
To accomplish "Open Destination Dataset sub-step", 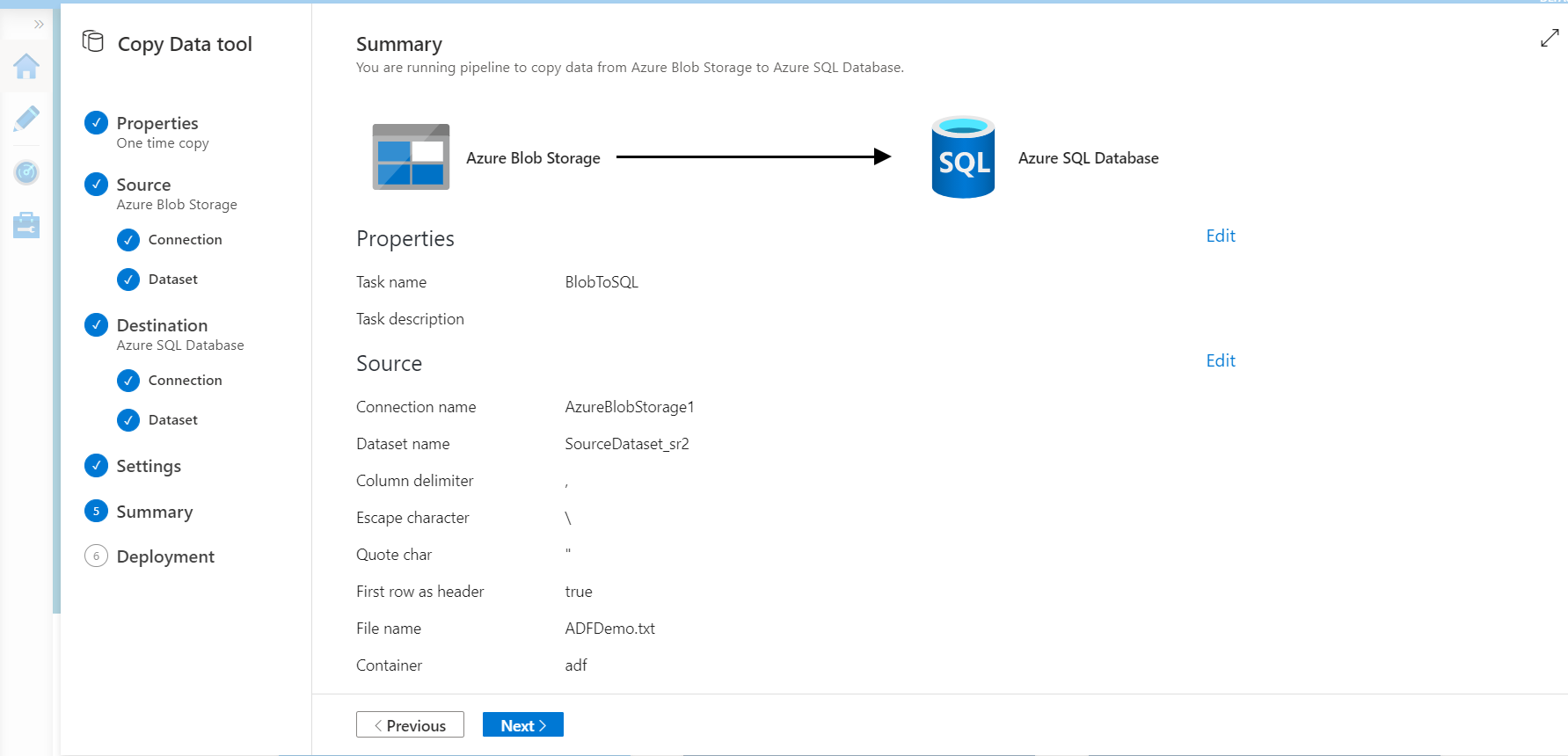I will coord(172,420).
